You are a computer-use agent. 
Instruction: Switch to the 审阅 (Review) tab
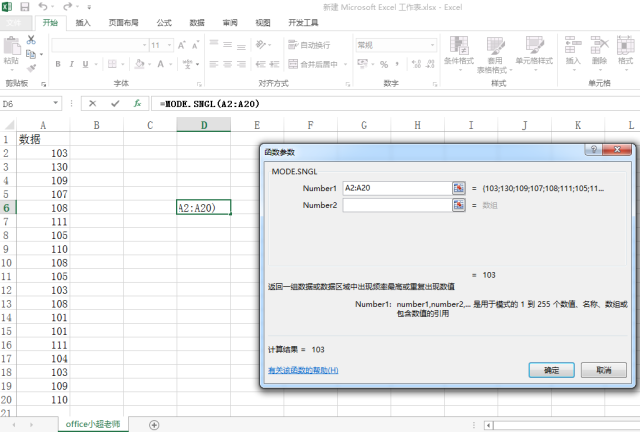[x=230, y=22]
